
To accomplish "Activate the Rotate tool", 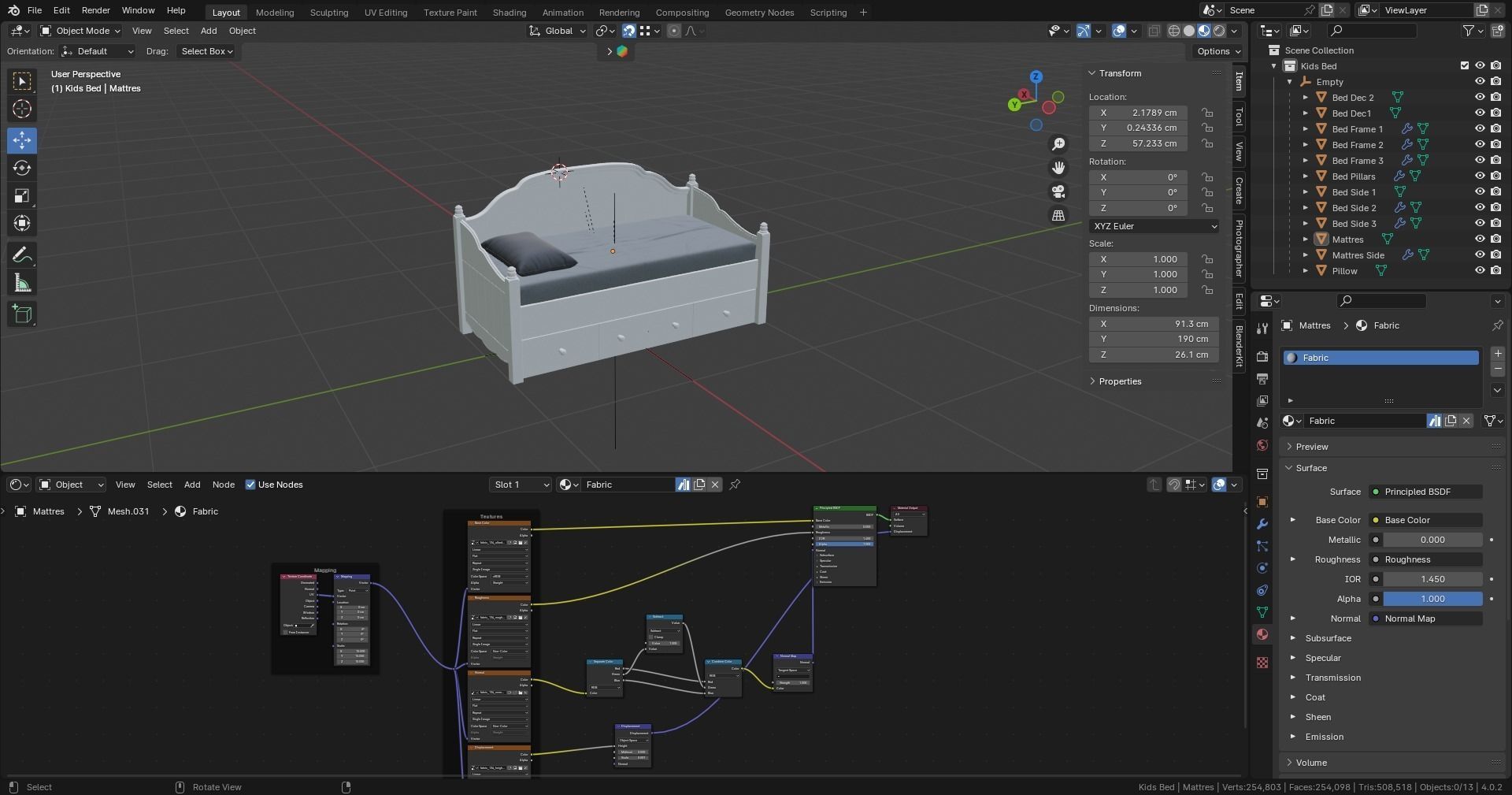I will point(22,168).
